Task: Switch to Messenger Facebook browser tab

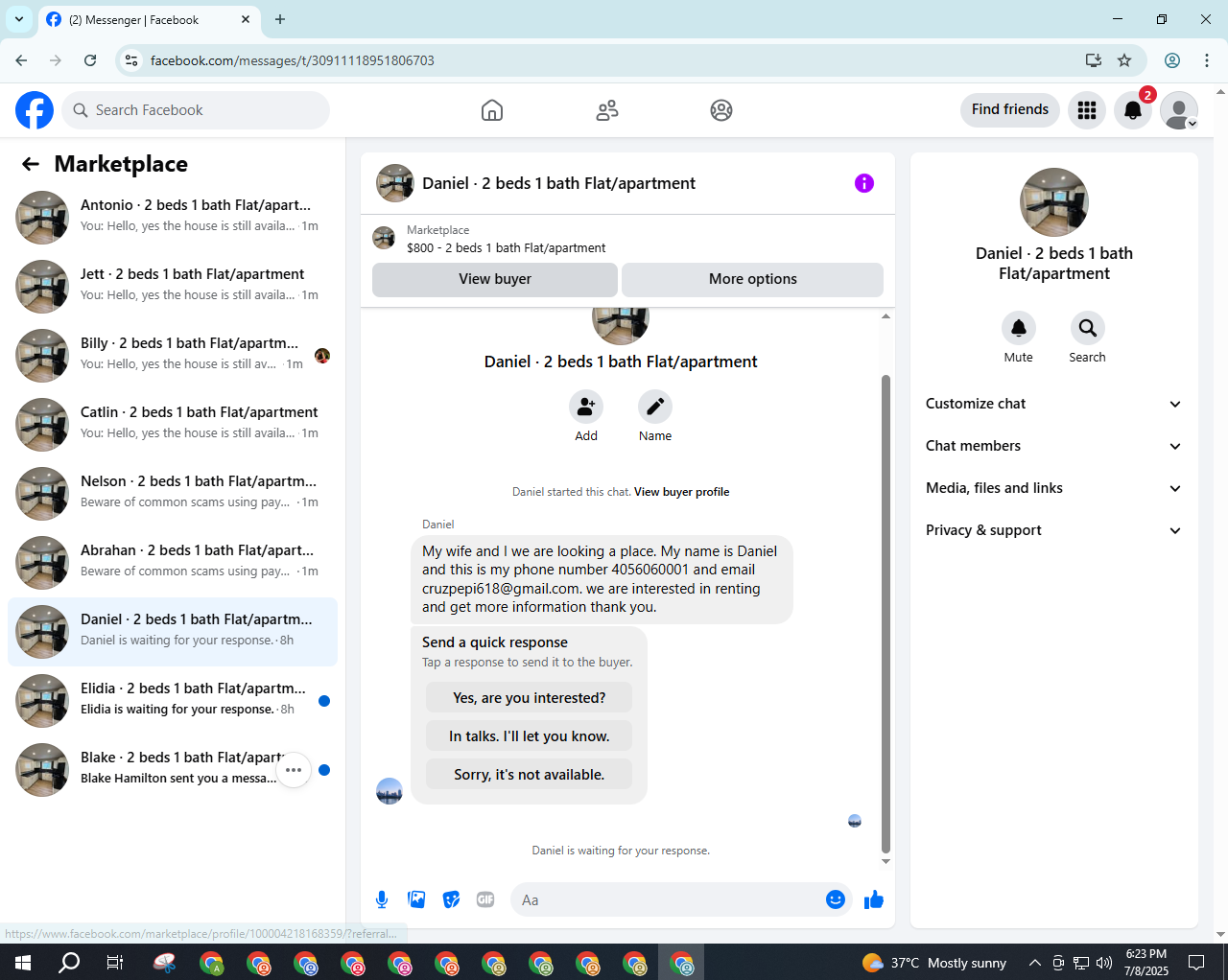Action: point(149,19)
